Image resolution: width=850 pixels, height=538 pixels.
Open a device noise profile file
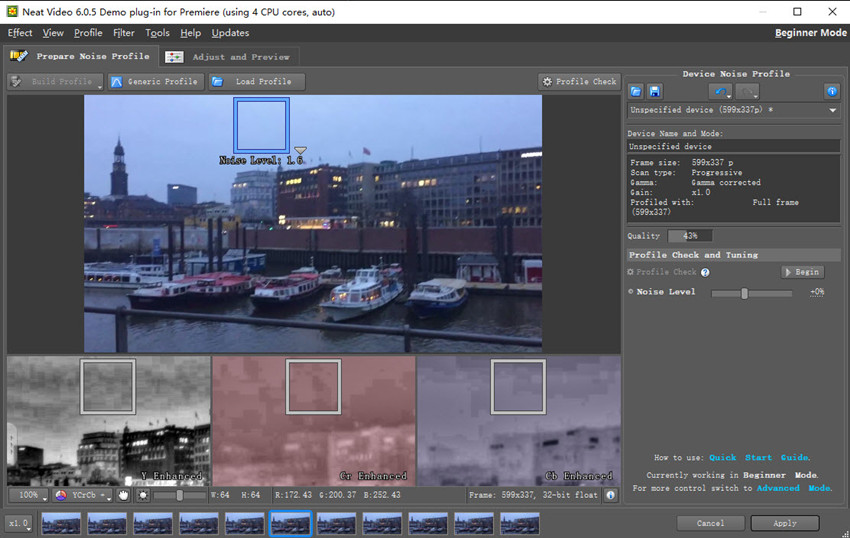636,92
